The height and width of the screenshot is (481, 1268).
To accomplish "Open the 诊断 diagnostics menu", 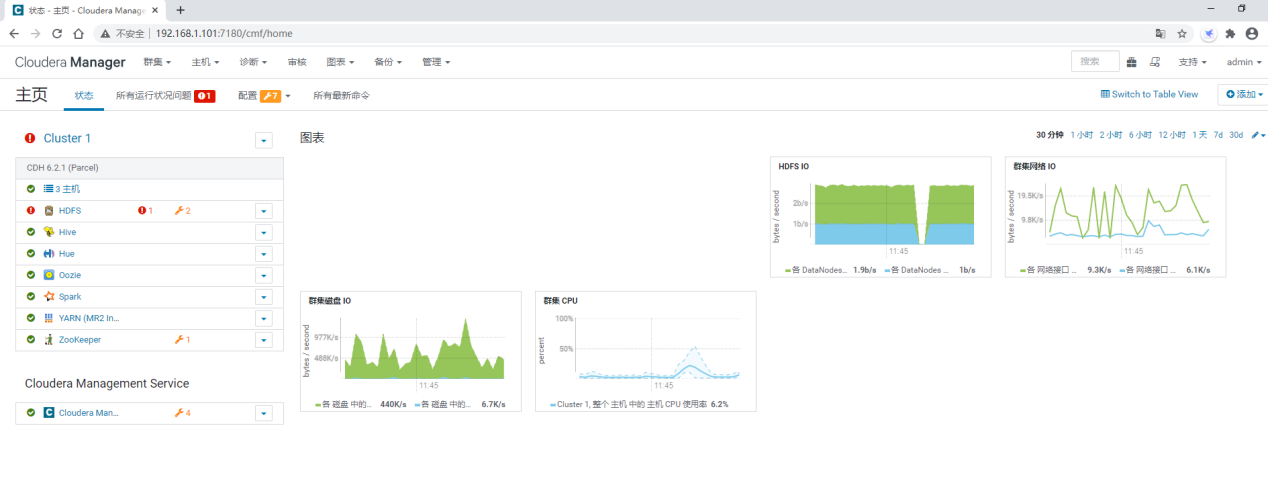I will [253, 62].
